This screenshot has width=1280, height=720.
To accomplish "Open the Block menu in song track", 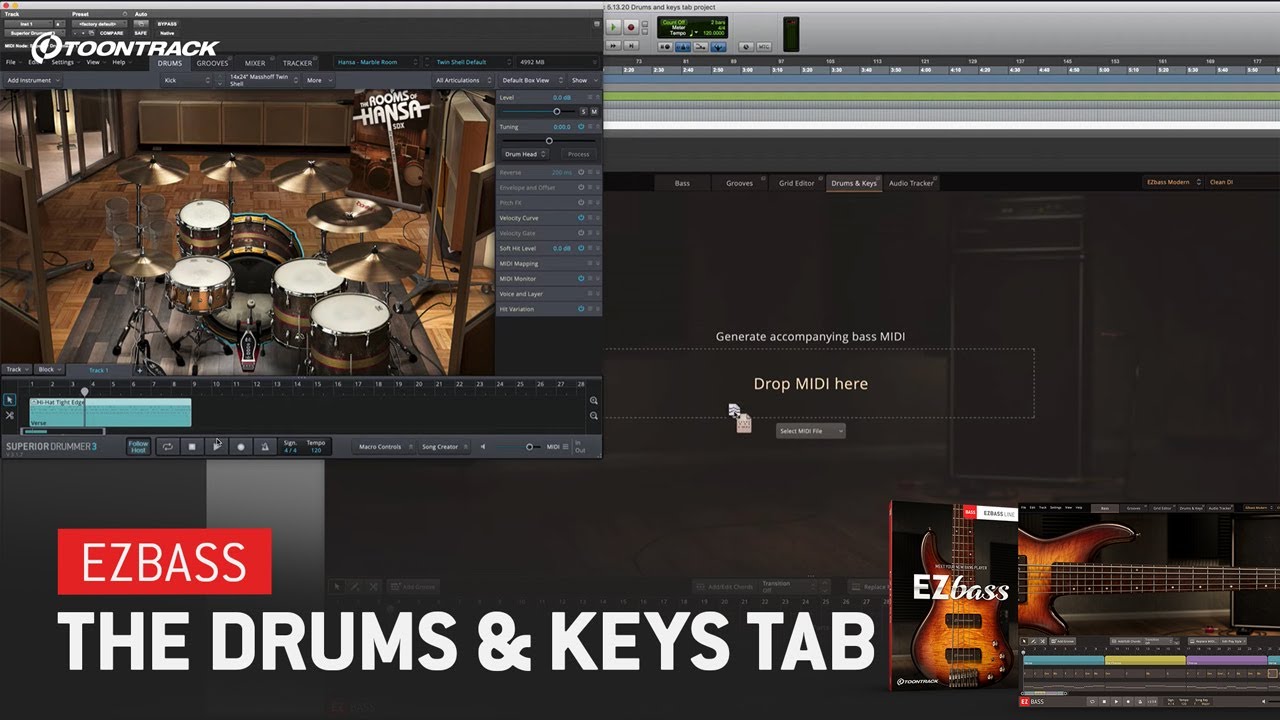I will (49, 370).
